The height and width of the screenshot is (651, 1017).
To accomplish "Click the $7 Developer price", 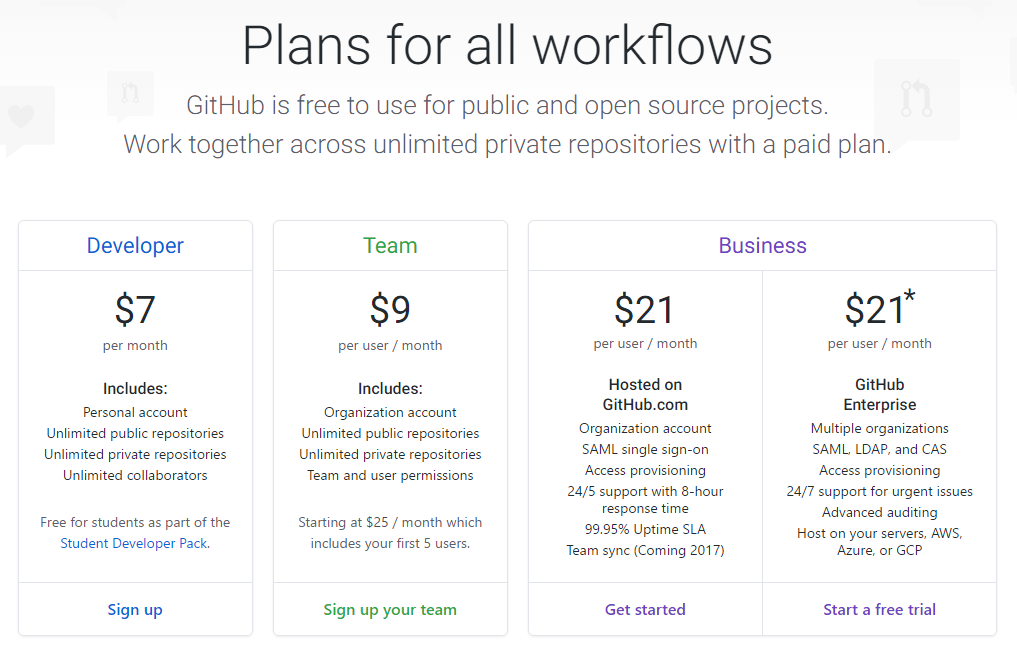I will 135,309.
